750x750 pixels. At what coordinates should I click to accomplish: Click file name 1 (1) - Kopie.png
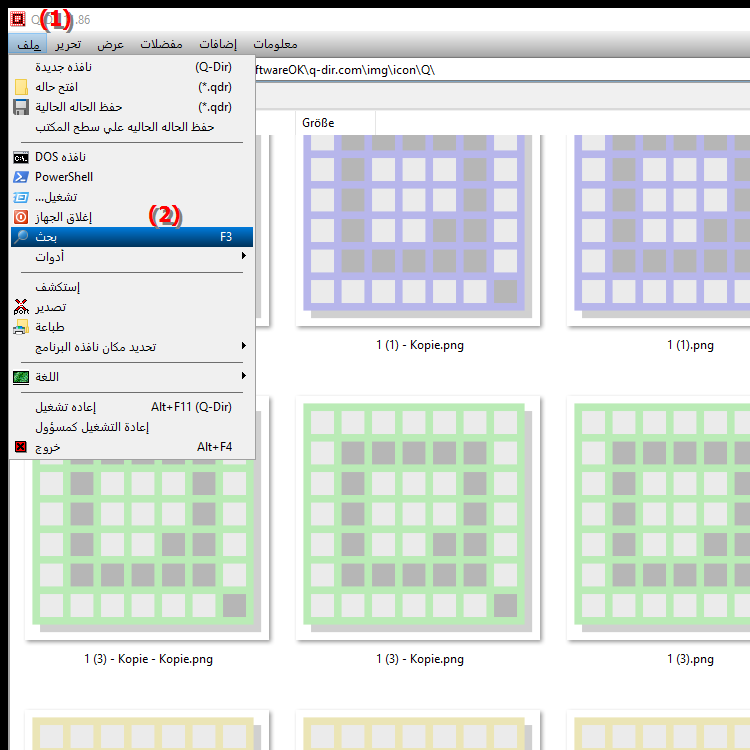click(419, 345)
